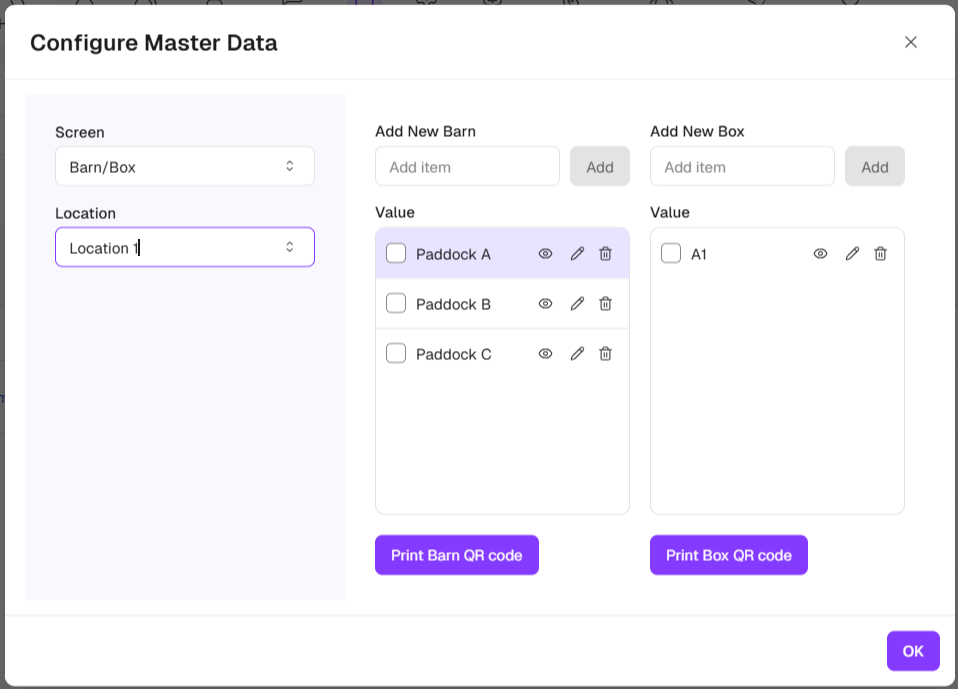The height and width of the screenshot is (689, 958).
Task: Delete Paddock A using trash icon
Action: coord(605,254)
